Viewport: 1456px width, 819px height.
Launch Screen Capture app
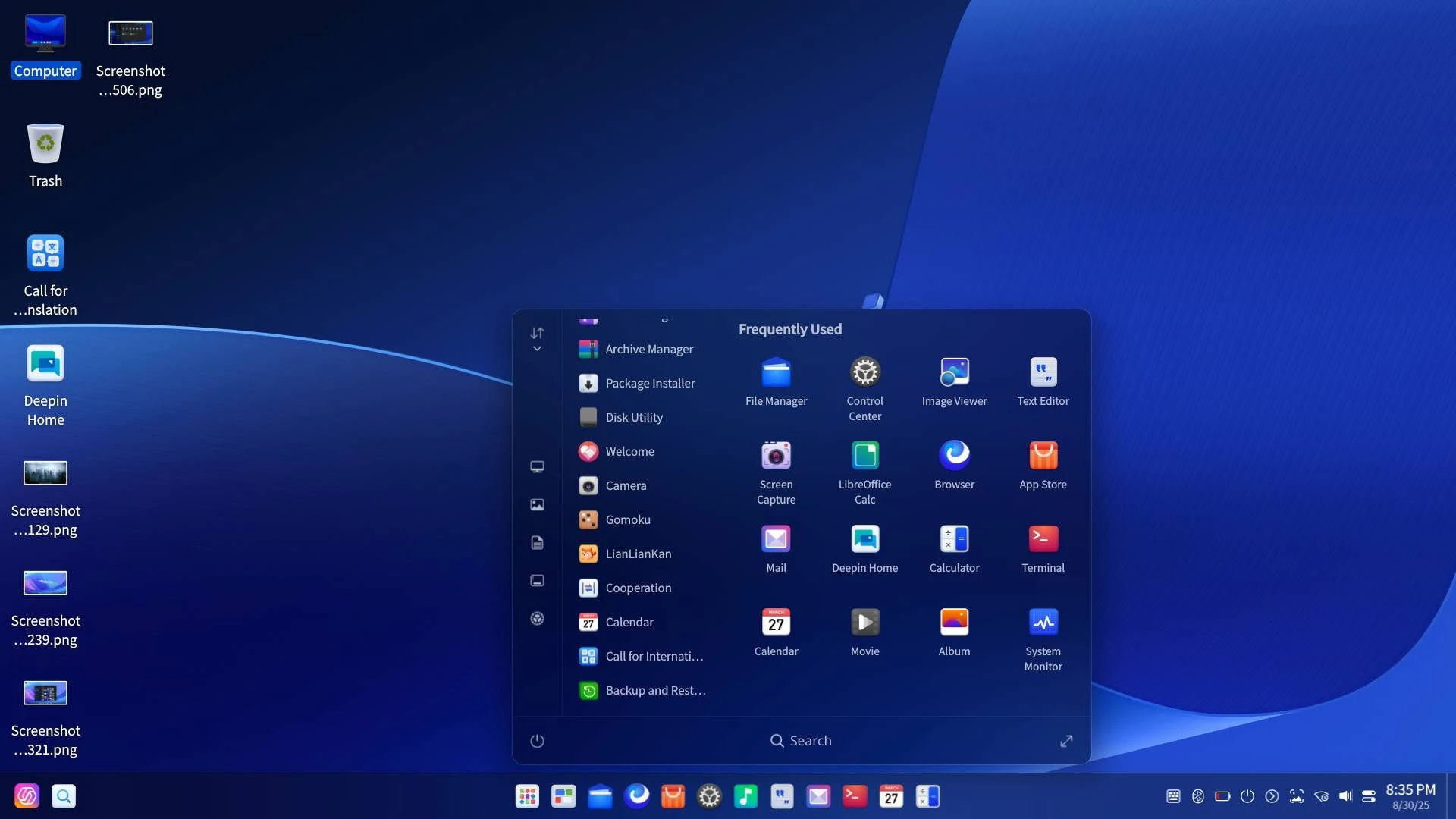pos(776,472)
